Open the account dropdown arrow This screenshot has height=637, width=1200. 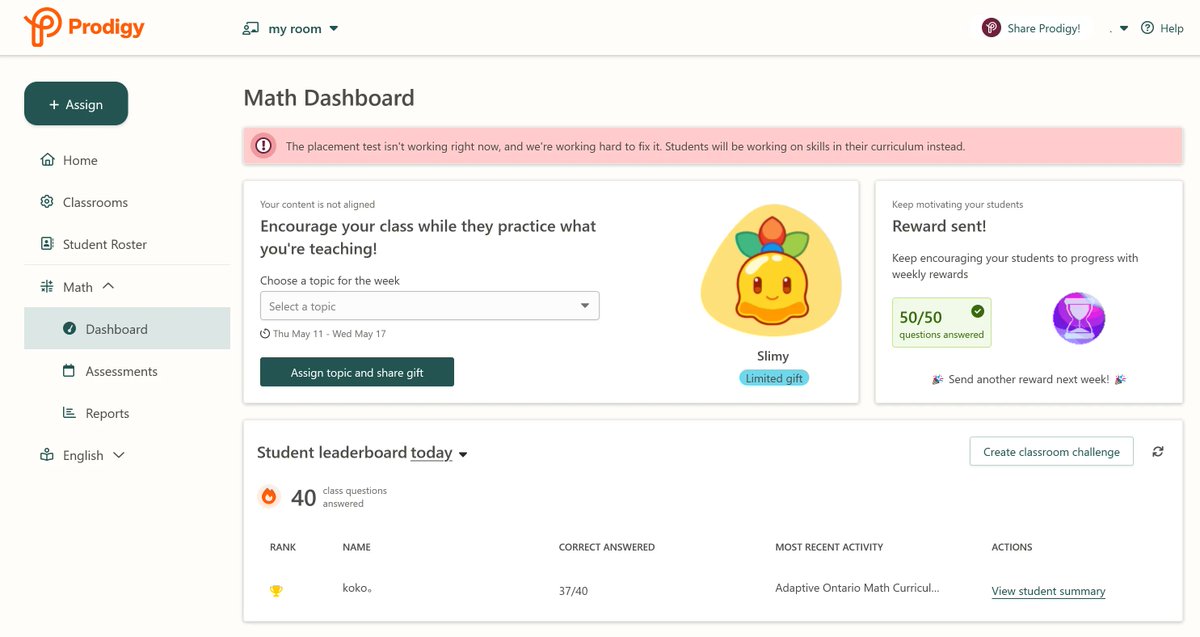coord(1124,29)
